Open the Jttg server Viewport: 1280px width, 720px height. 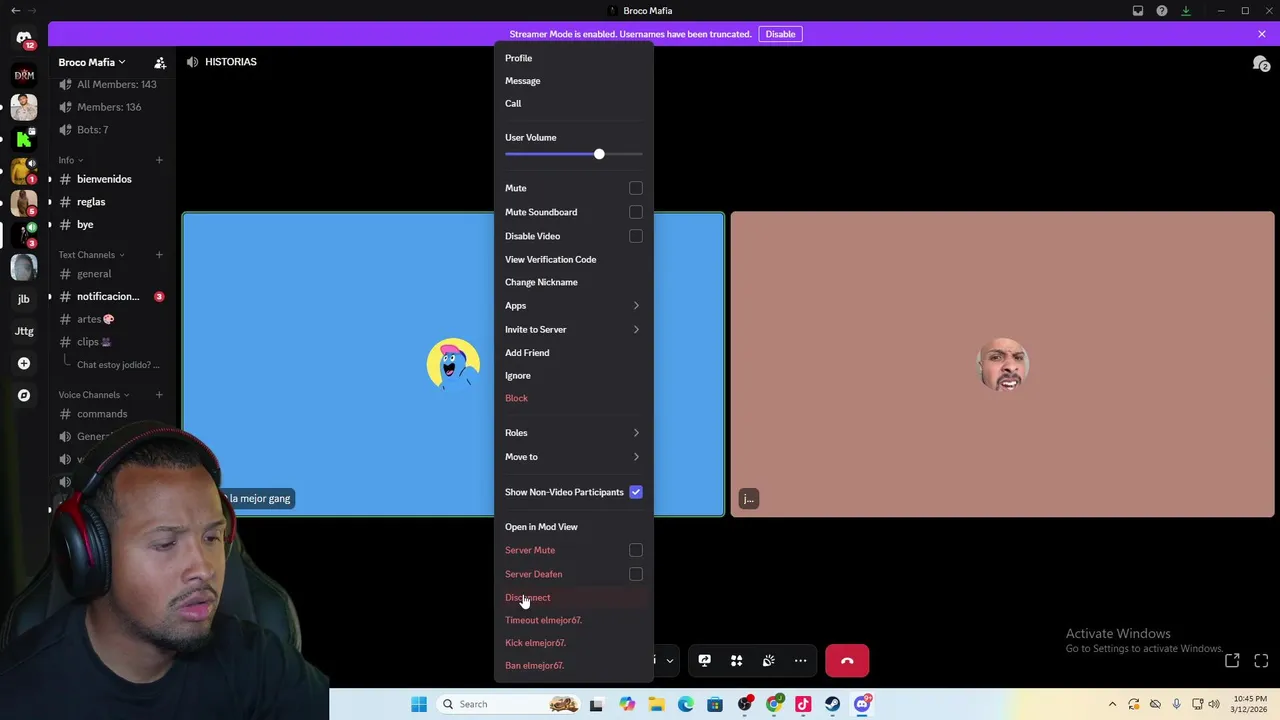(x=24, y=331)
